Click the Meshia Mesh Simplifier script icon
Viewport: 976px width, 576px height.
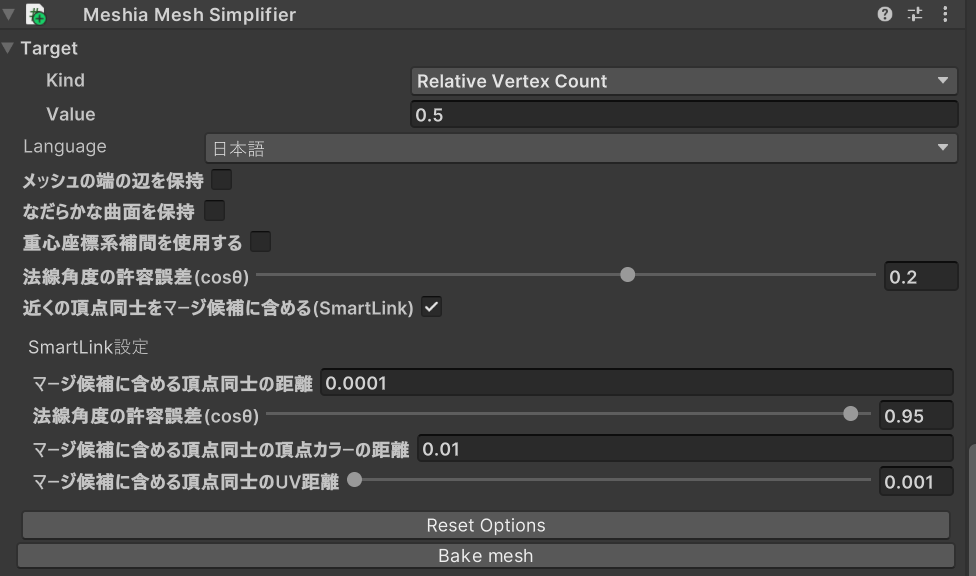click(36, 14)
